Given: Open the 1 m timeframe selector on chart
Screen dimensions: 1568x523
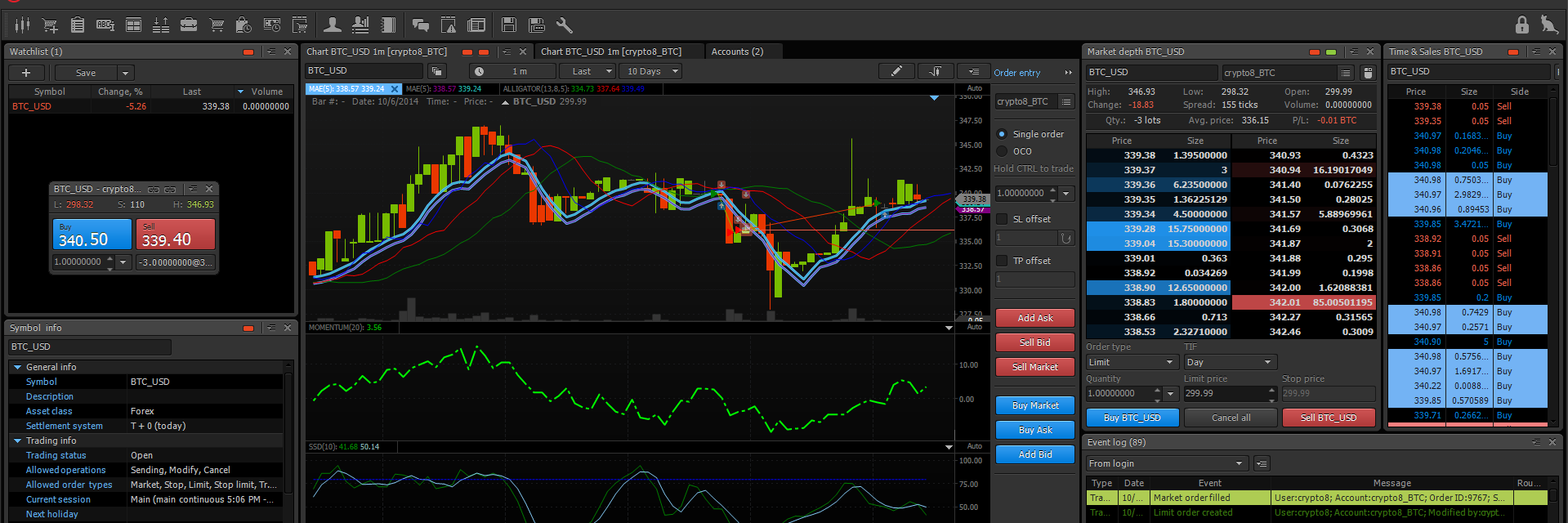Looking at the screenshot, I should (511, 71).
